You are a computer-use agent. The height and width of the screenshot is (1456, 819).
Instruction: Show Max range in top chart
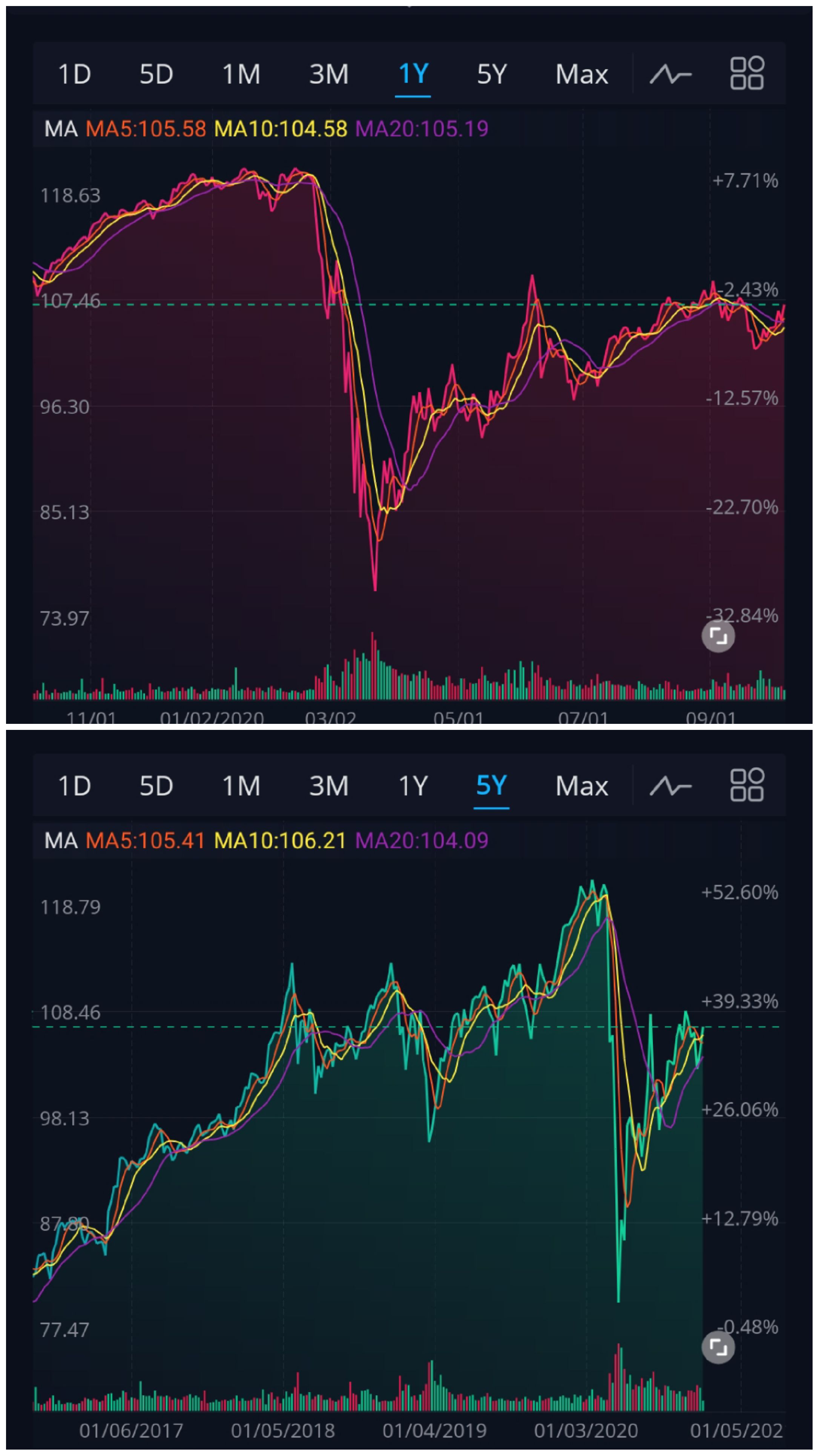(x=581, y=74)
